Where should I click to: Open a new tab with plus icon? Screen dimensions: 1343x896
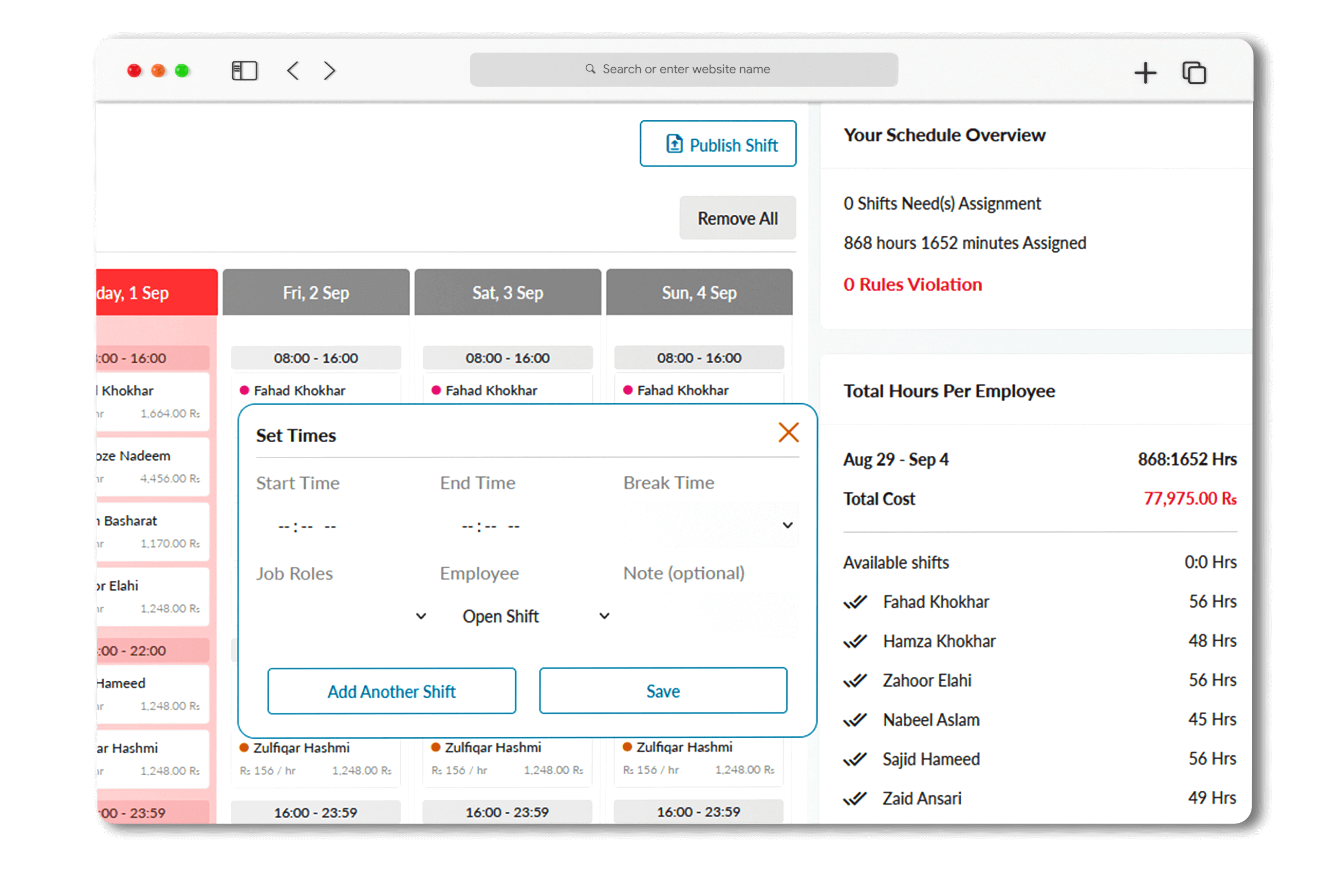coord(1145,73)
